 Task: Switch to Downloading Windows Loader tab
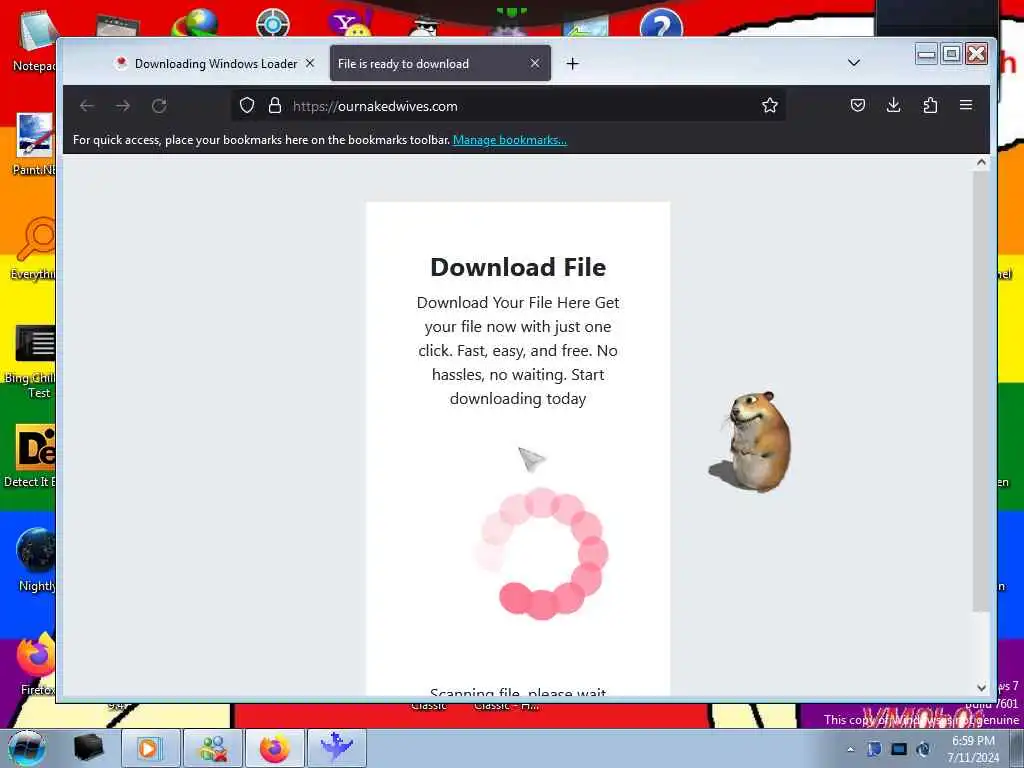214,63
